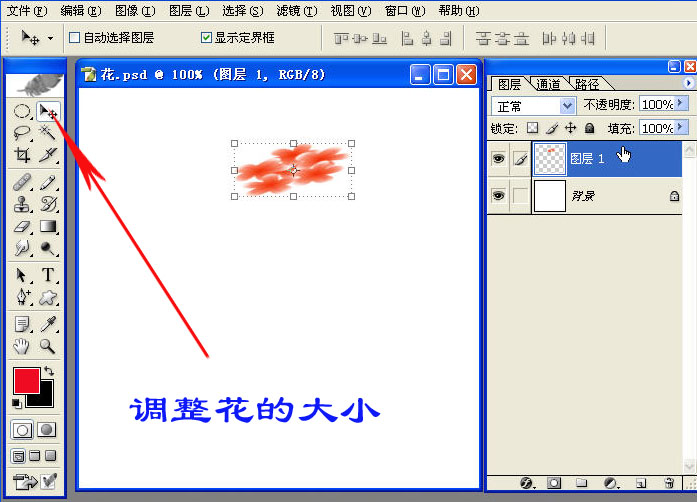Click top-center transform handle of bounding box
697x502 pixels.
293,143
